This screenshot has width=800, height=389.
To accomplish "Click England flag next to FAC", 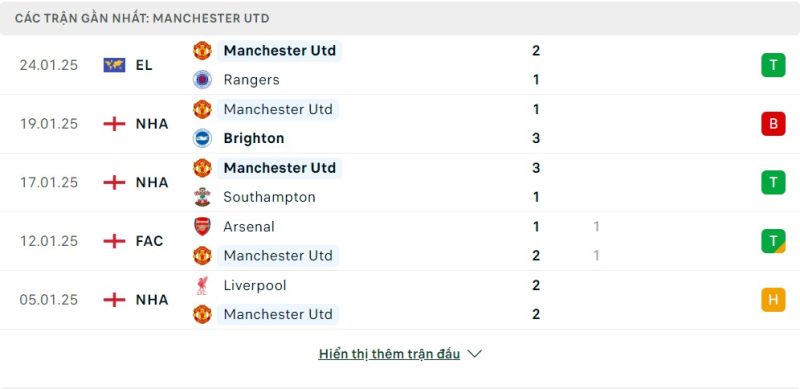I will tap(114, 241).
